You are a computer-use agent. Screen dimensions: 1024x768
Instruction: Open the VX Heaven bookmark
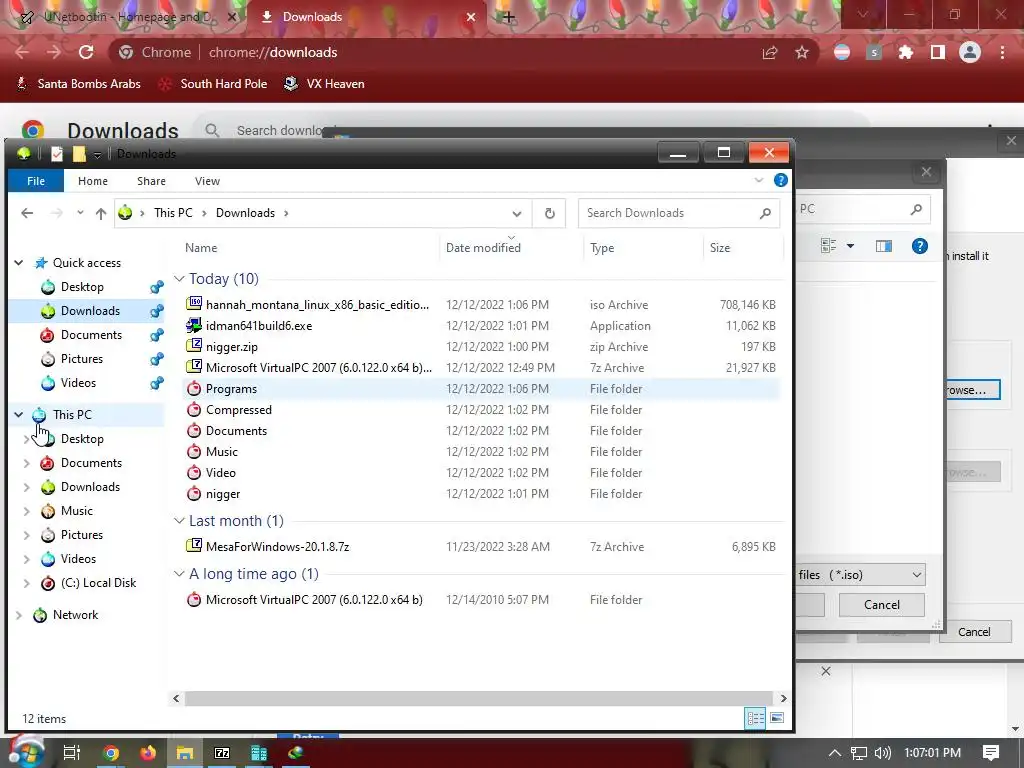click(325, 84)
